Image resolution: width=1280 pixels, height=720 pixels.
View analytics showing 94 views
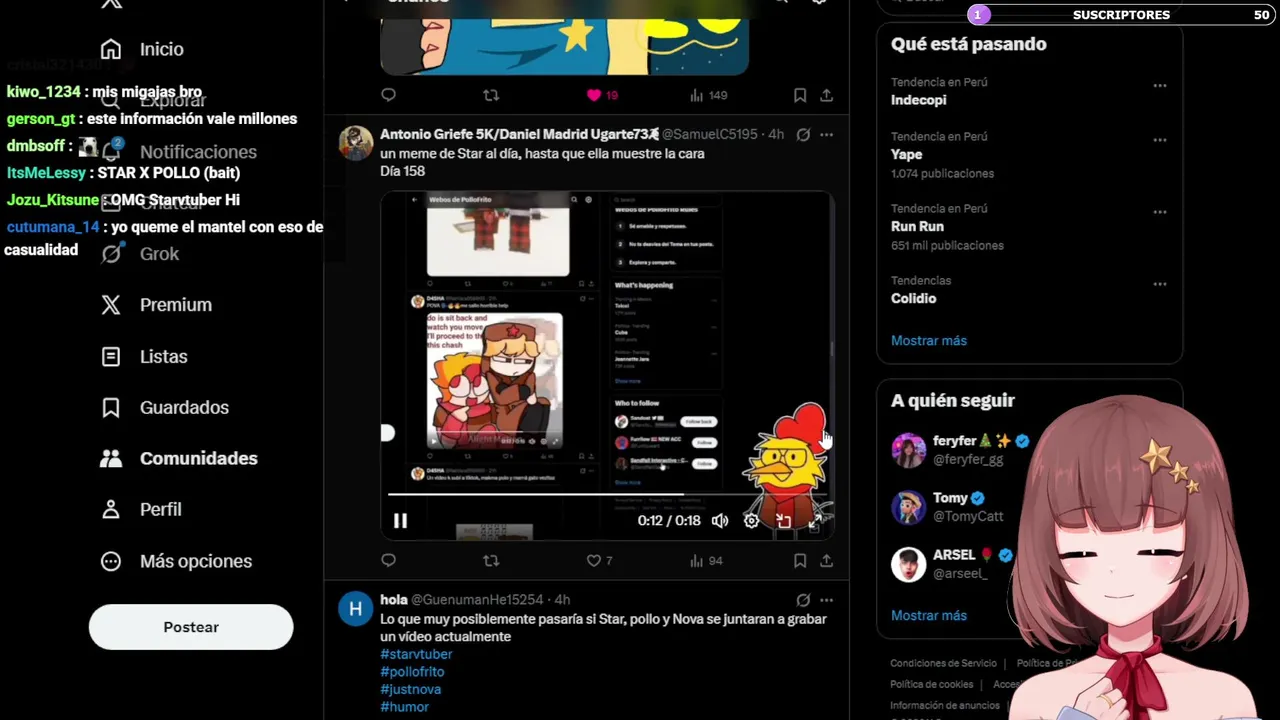coord(705,561)
